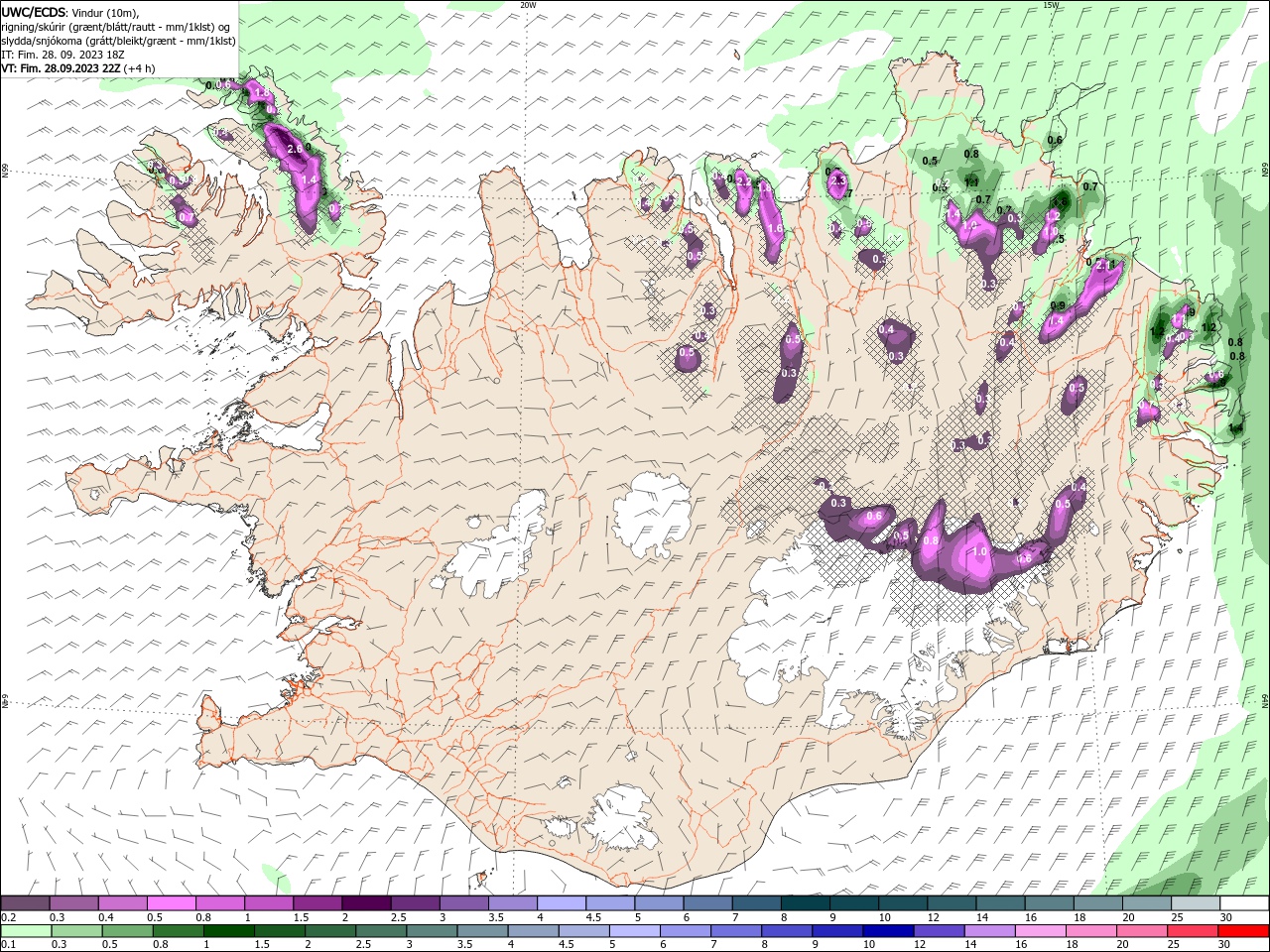
Task: Click the snow legend swatch starting at 3
Action: coord(462,903)
